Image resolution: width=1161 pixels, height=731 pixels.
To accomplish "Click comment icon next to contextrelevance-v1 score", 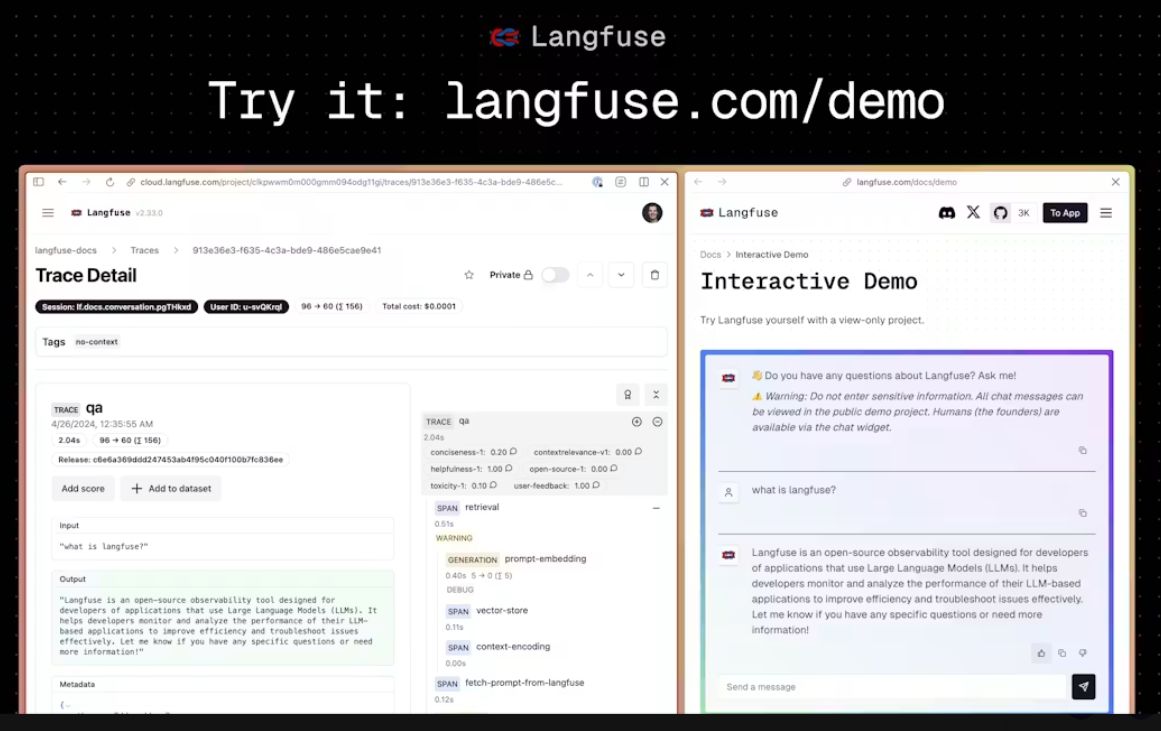I will (x=638, y=452).
